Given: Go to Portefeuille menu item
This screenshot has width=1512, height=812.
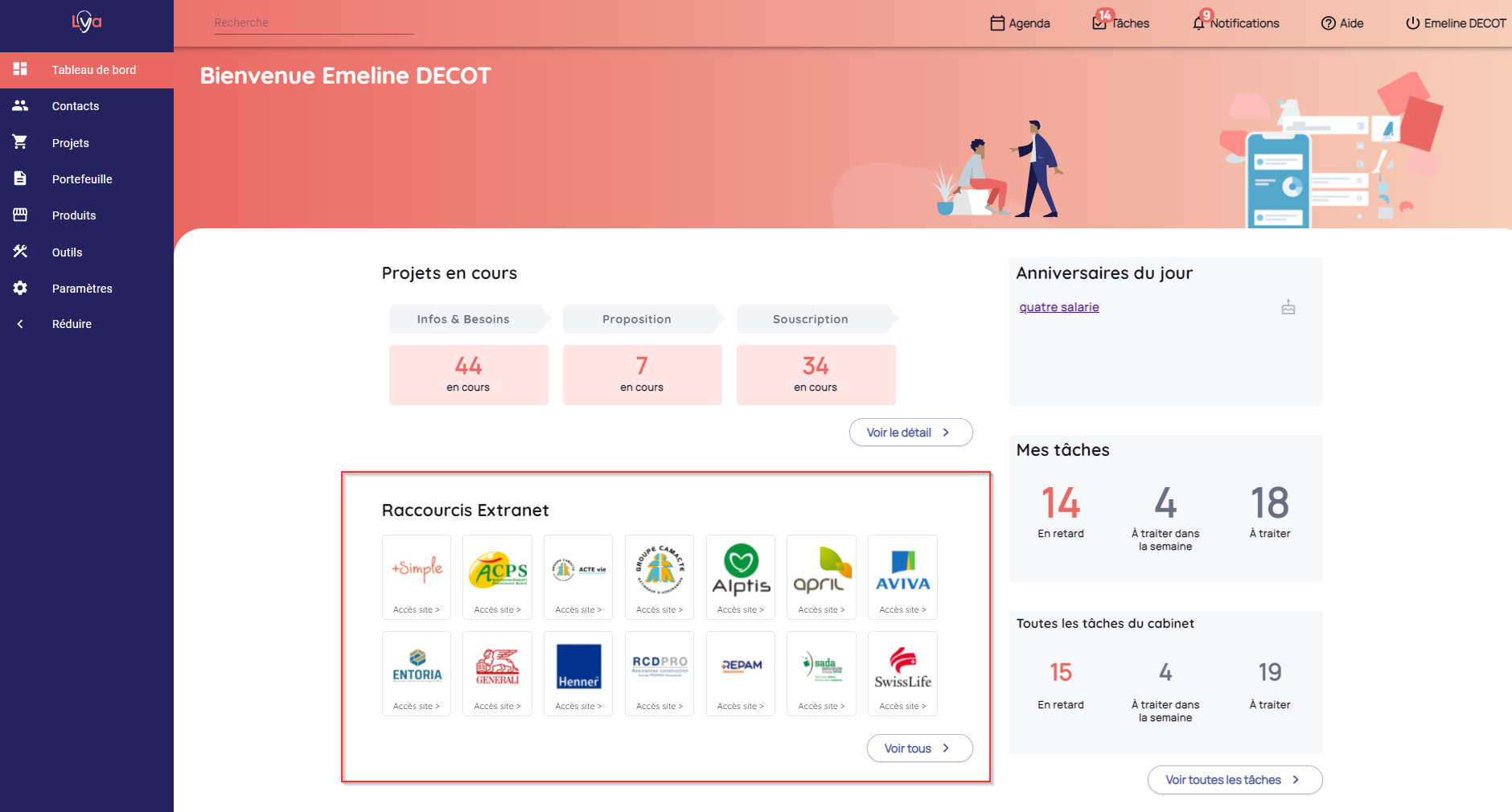Looking at the screenshot, I should pyautogui.click(x=82, y=179).
